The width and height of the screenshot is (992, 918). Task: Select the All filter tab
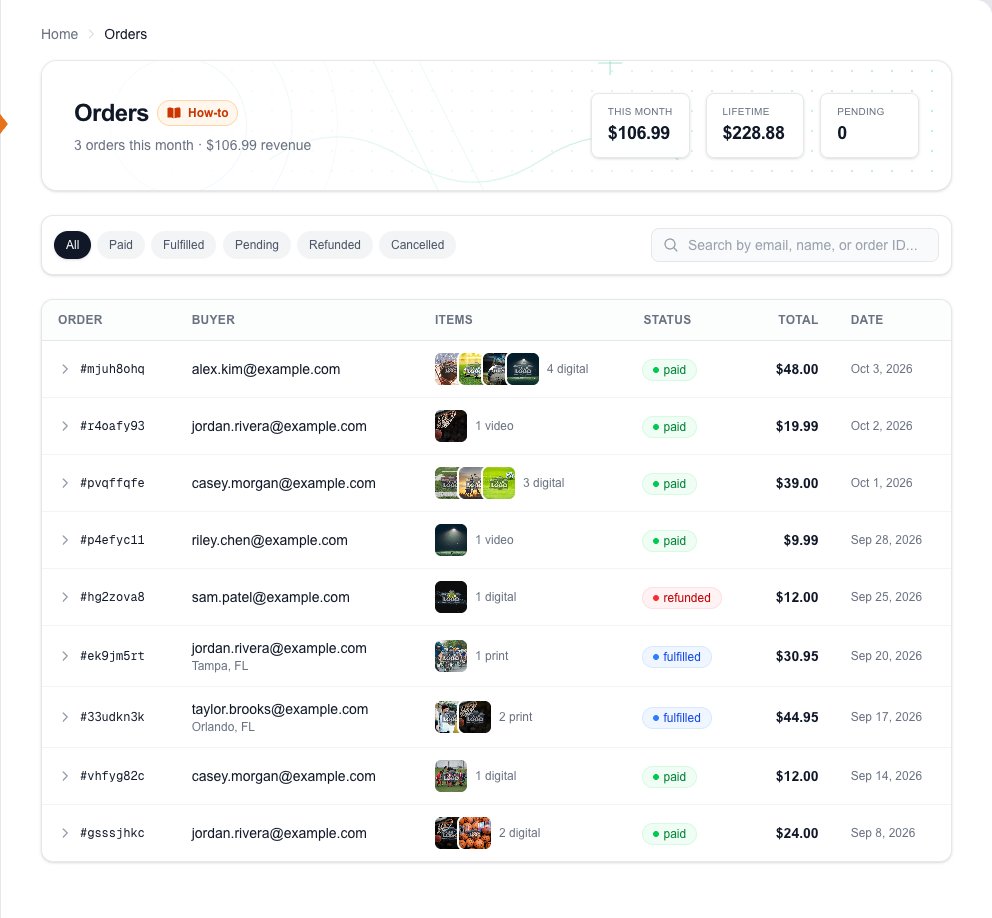click(73, 245)
